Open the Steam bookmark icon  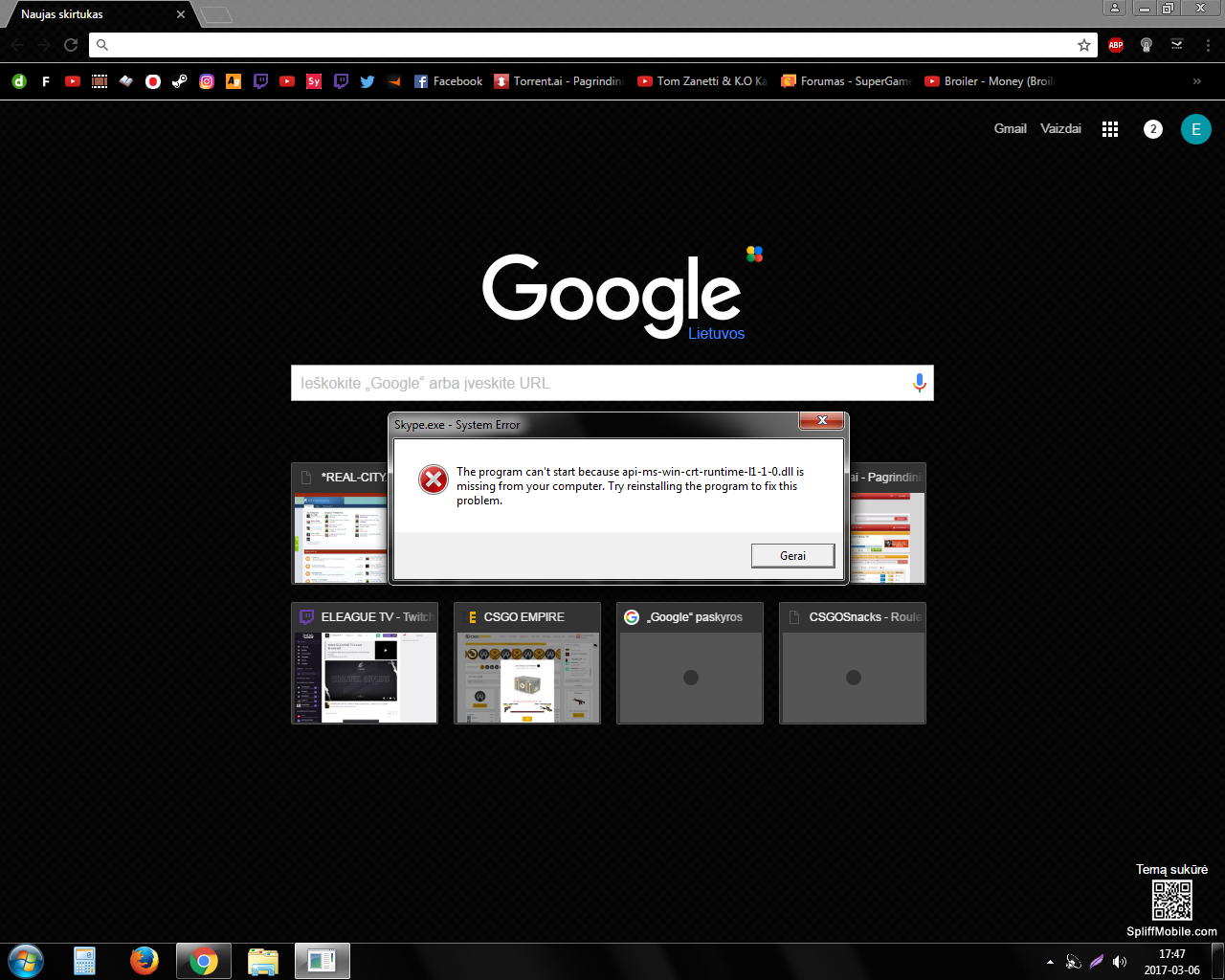(180, 81)
